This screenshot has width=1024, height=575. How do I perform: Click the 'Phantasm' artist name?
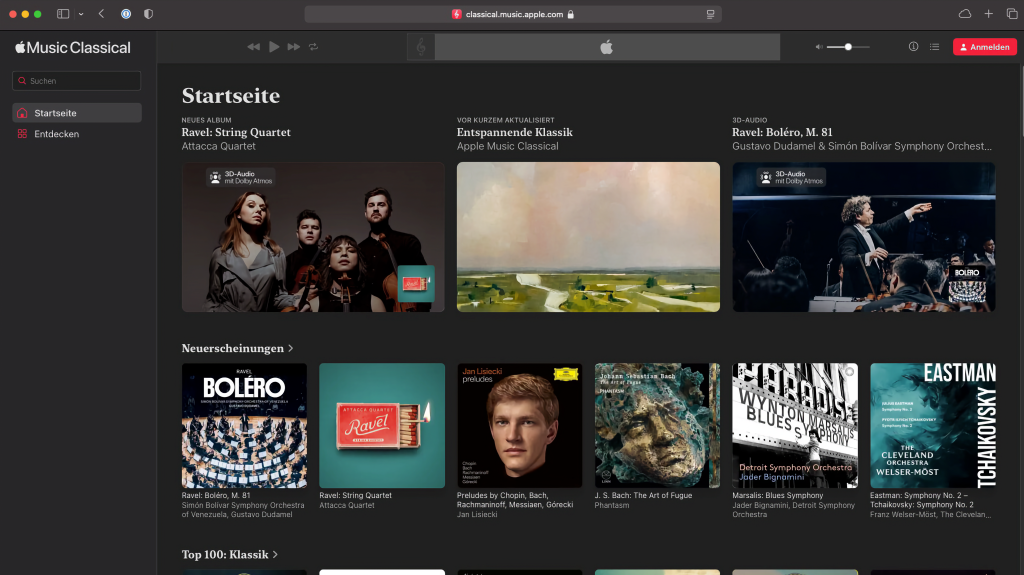click(612, 505)
